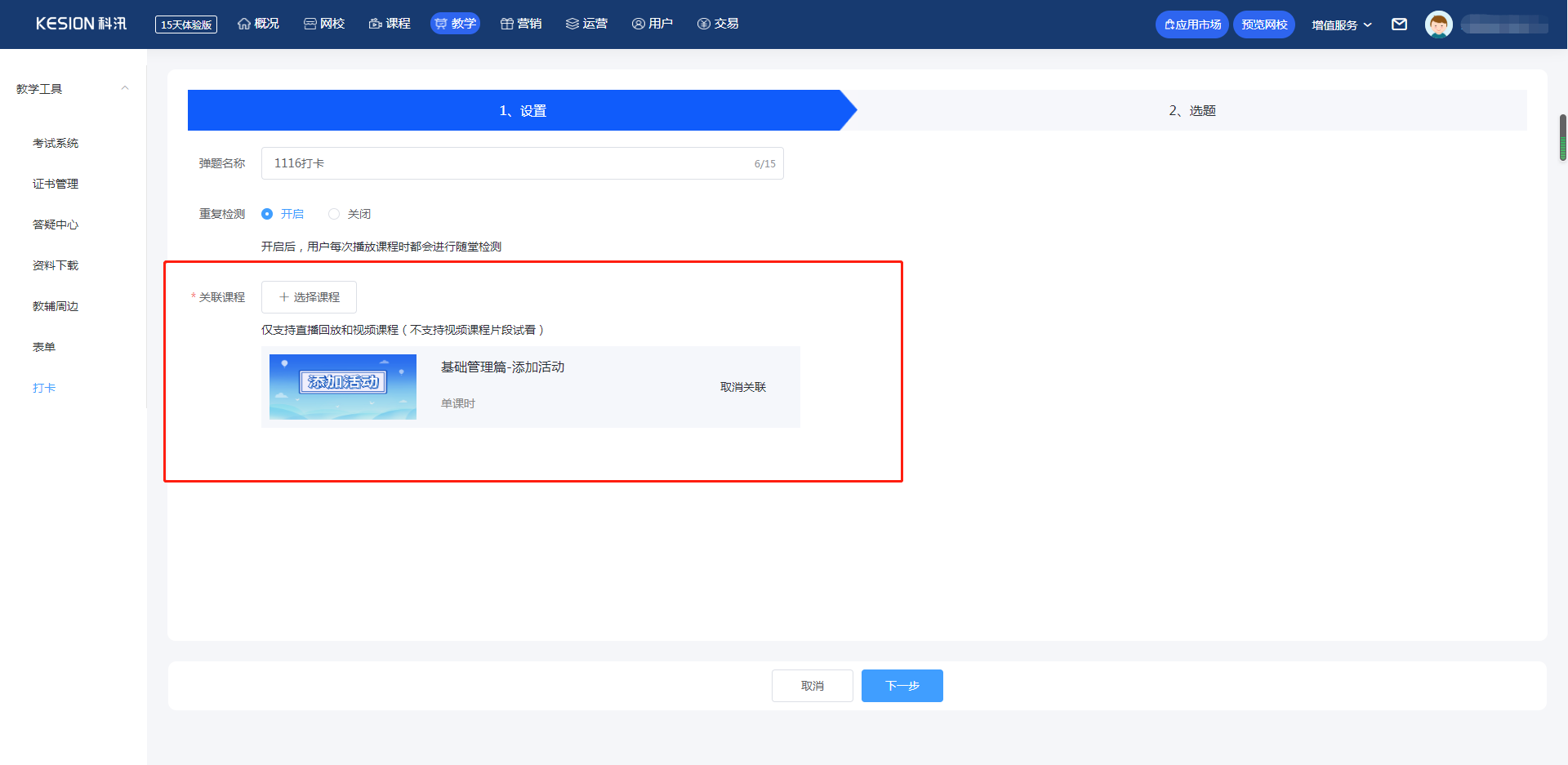
Task: Click the page vertical scrollbar
Action: coord(1562,138)
